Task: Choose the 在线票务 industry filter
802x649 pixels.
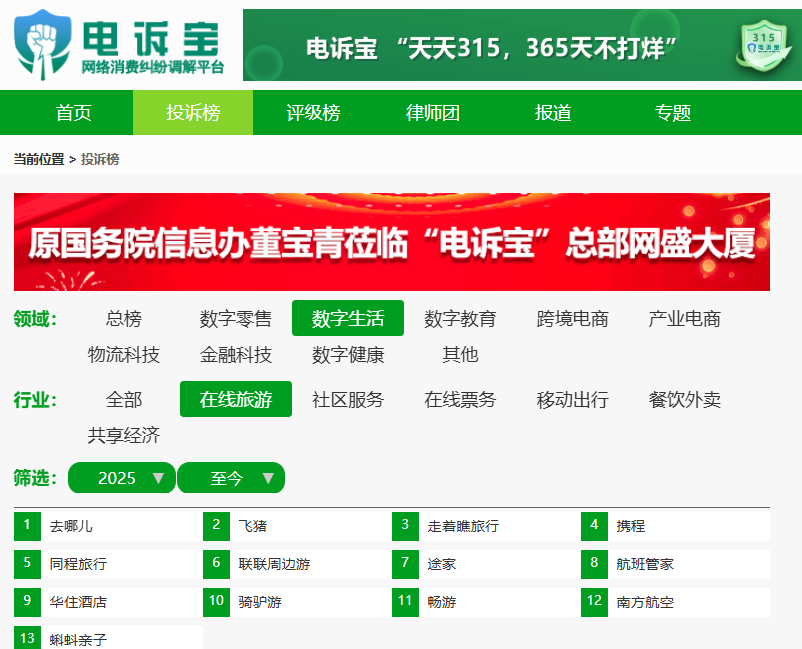Action: [x=460, y=399]
